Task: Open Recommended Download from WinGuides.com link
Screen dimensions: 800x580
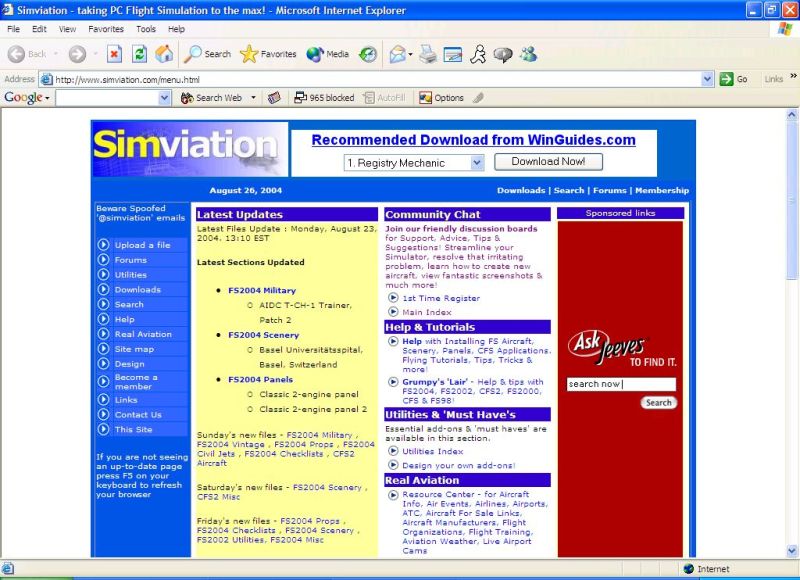Action: tap(473, 140)
